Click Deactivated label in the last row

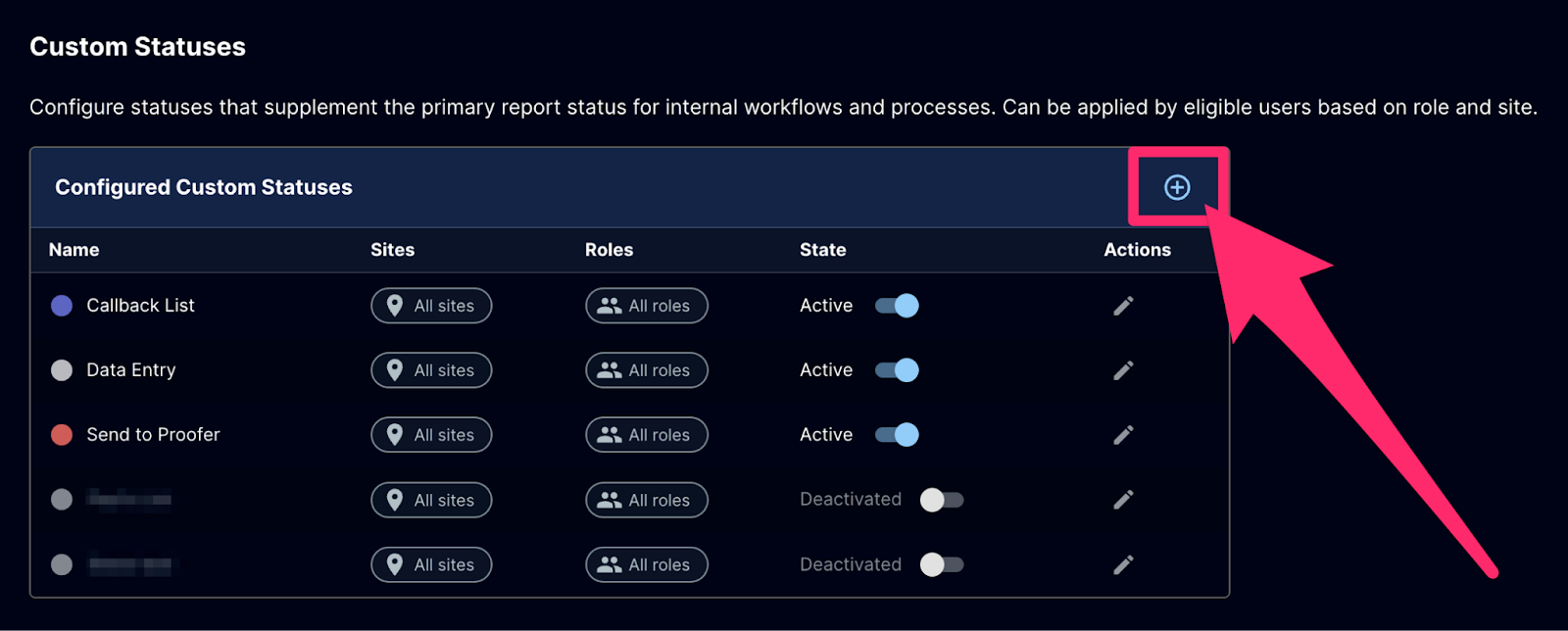point(851,564)
